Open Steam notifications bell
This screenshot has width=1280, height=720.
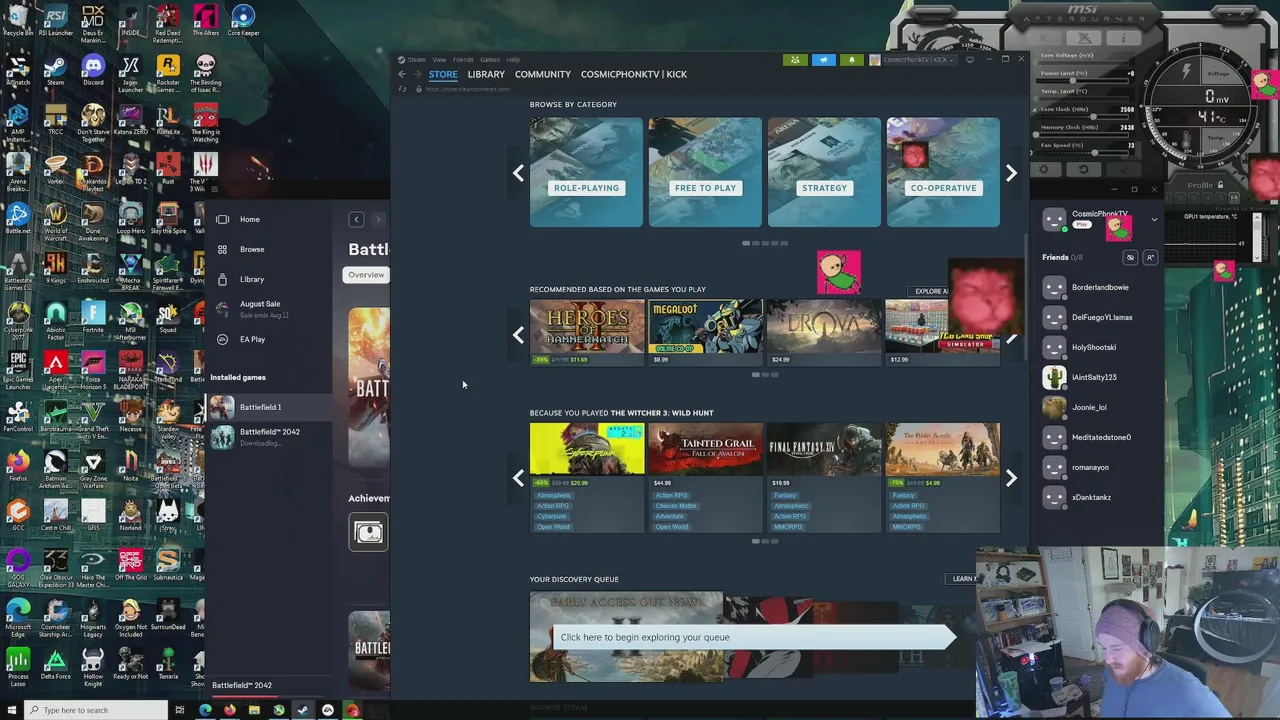click(x=852, y=60)
